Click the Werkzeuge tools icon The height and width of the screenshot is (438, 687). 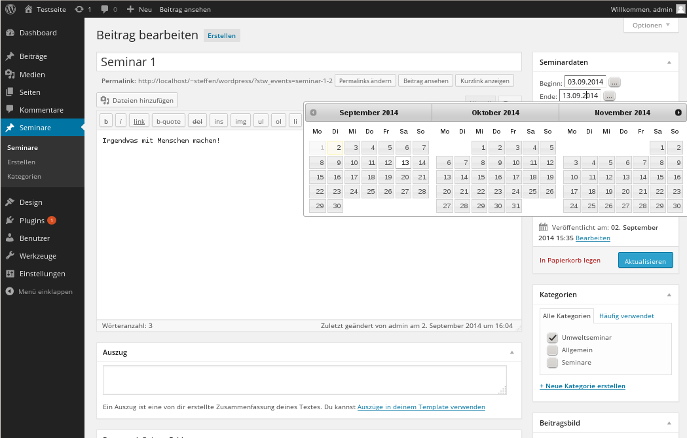9,256
